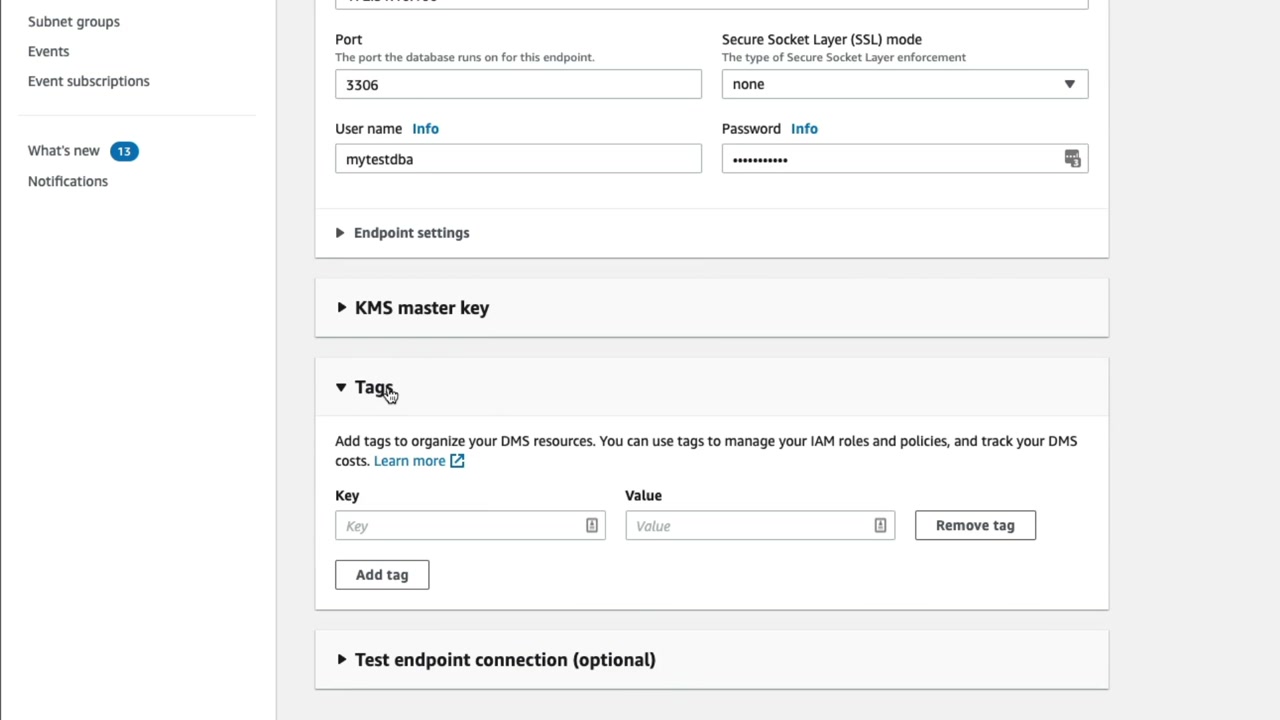1280x720 pixels.
Task: Open Event subscriptions in the sidebar
Action: pos(89,81)
